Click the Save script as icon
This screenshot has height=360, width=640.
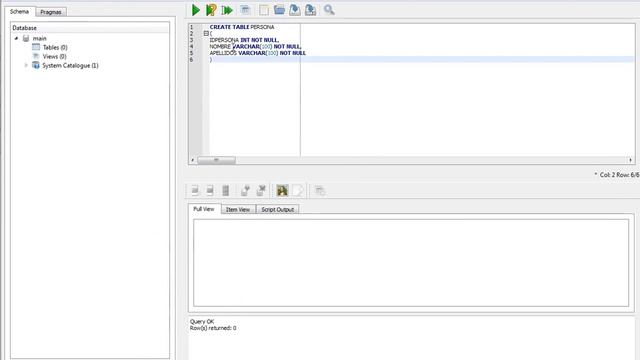310,10
